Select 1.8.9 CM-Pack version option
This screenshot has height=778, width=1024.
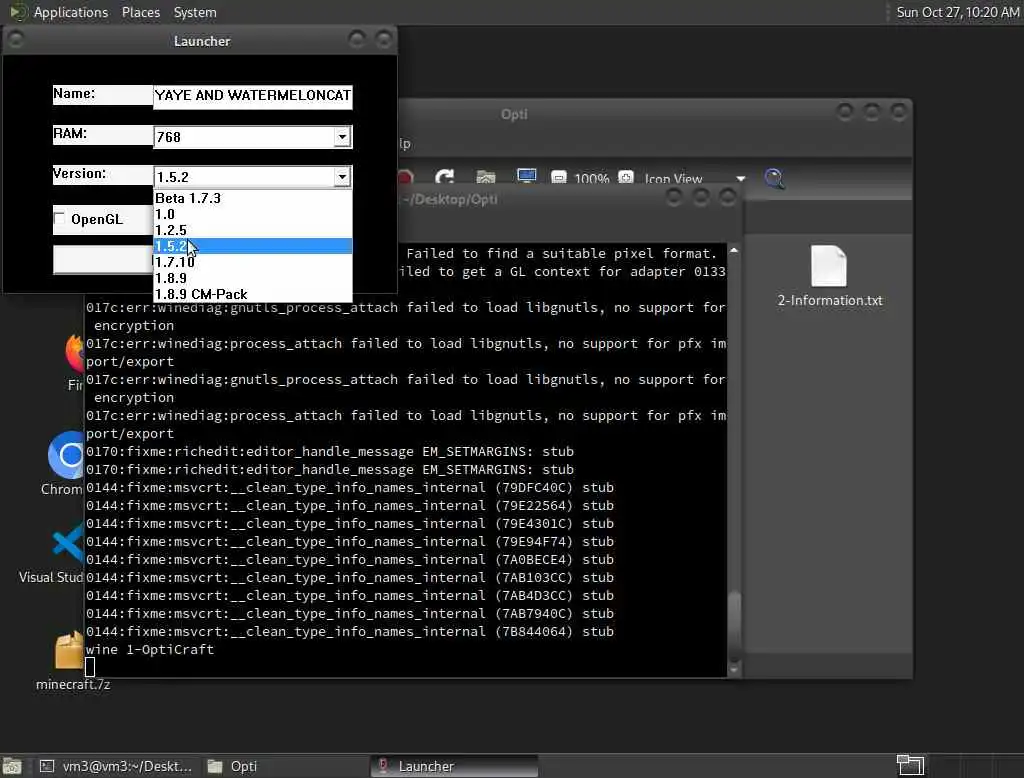[253, 294]
